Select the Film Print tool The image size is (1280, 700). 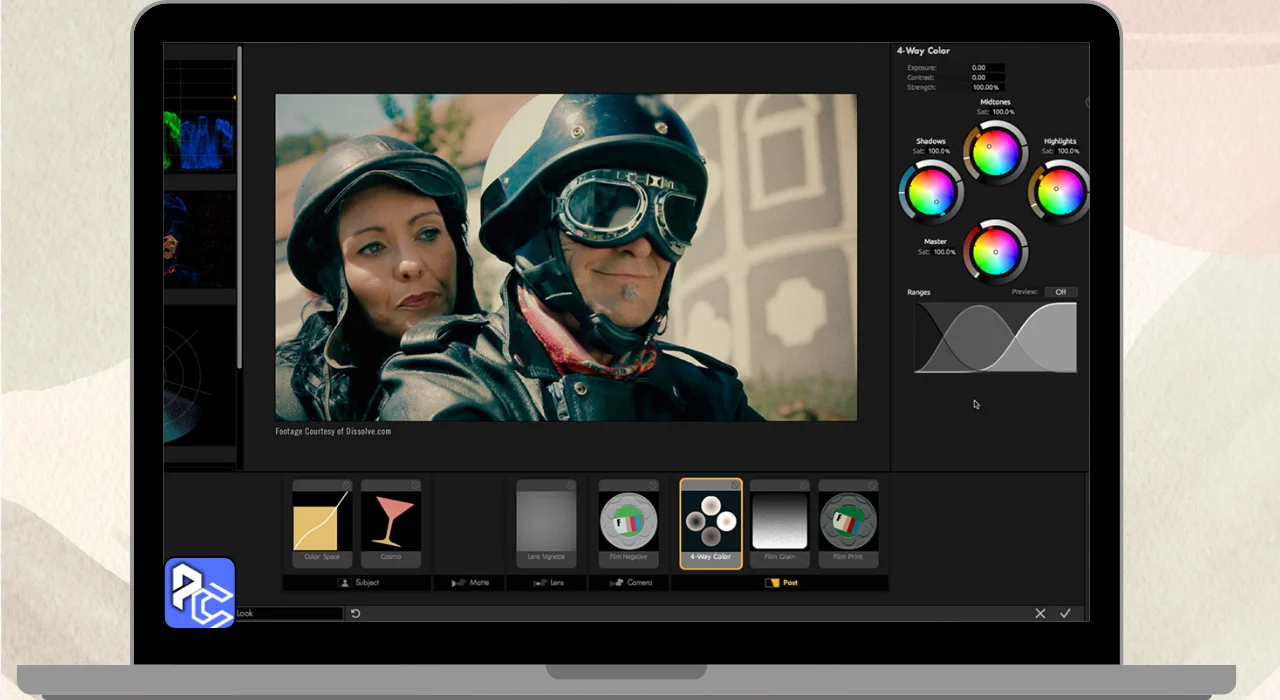[848, 520]
